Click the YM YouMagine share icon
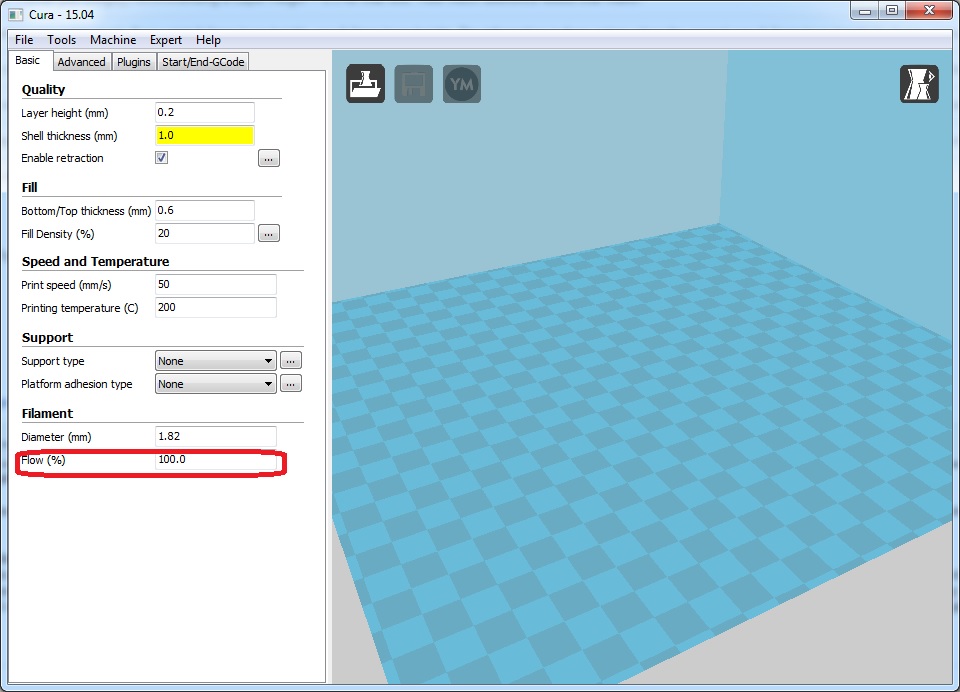 point(462,84)
